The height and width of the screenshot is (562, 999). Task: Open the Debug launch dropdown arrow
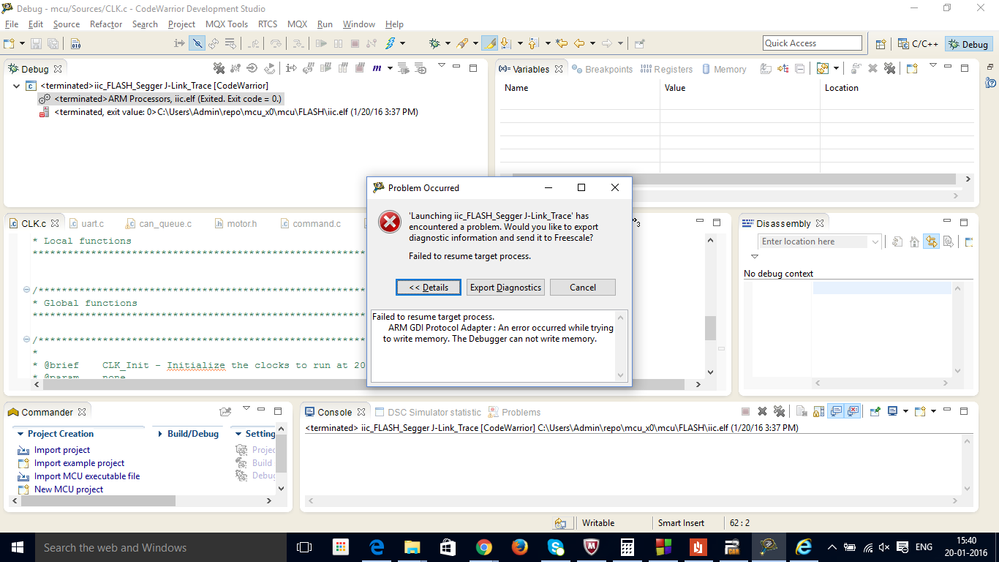pyautogui.click(x=447, y=43)
